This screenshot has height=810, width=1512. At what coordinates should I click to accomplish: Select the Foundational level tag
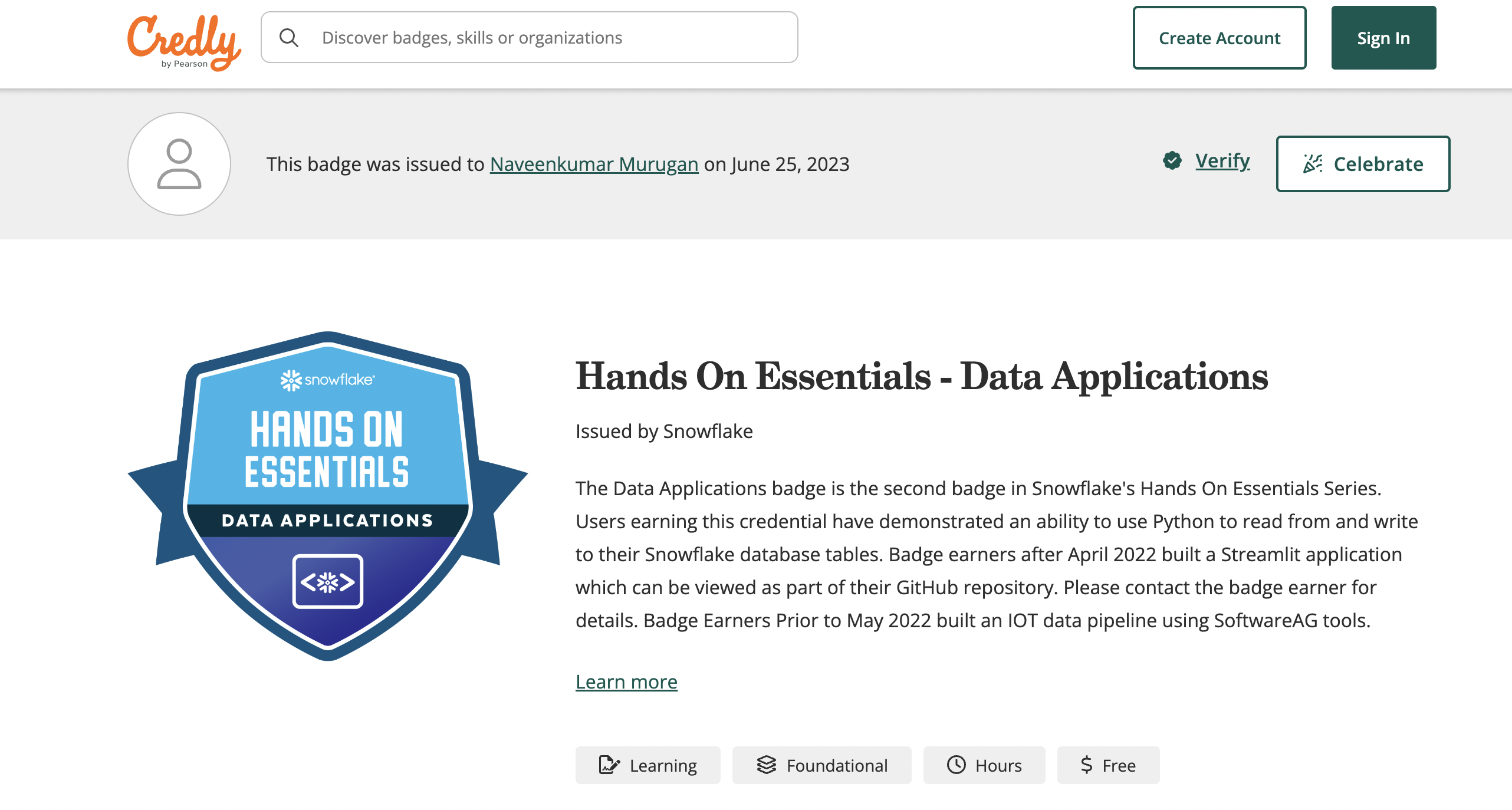point(821,765)
